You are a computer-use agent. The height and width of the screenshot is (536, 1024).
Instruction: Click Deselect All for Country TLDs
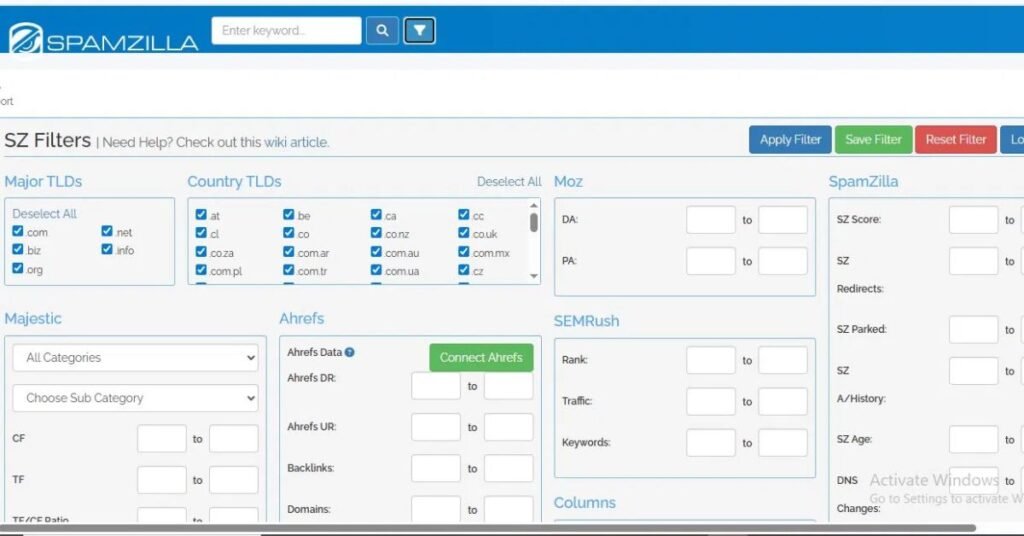pyautogui.click(x=509, y=181)
